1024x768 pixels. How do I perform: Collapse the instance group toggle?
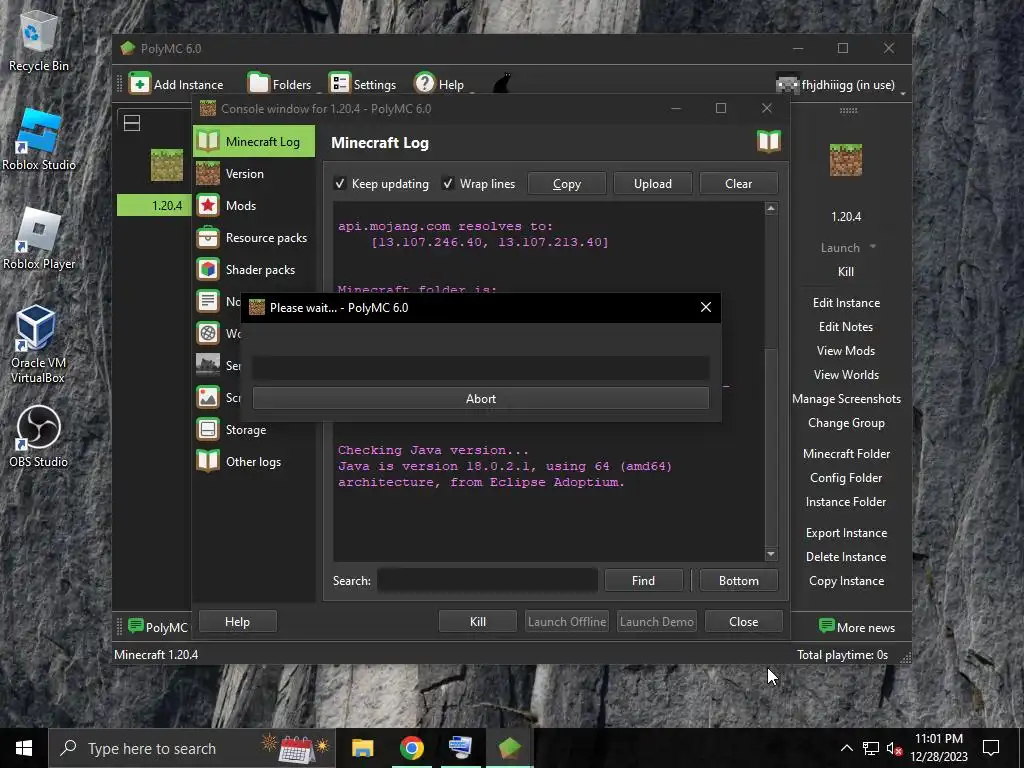[x=132, y=123]
